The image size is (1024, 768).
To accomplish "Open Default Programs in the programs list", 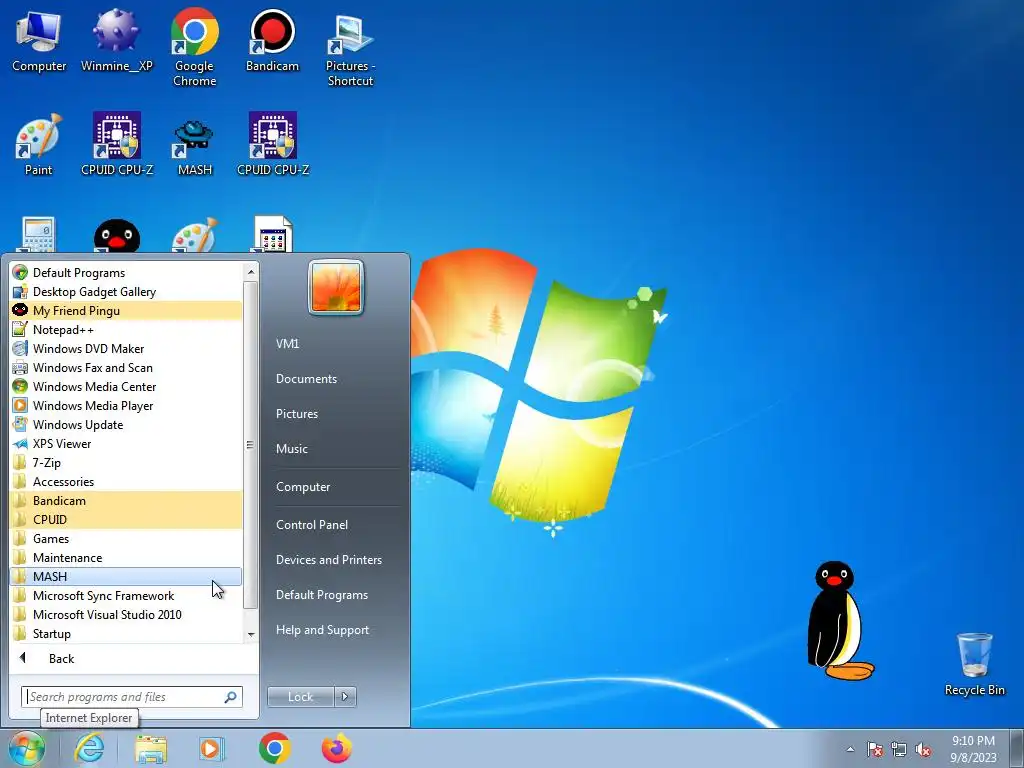I will [126, 272].
